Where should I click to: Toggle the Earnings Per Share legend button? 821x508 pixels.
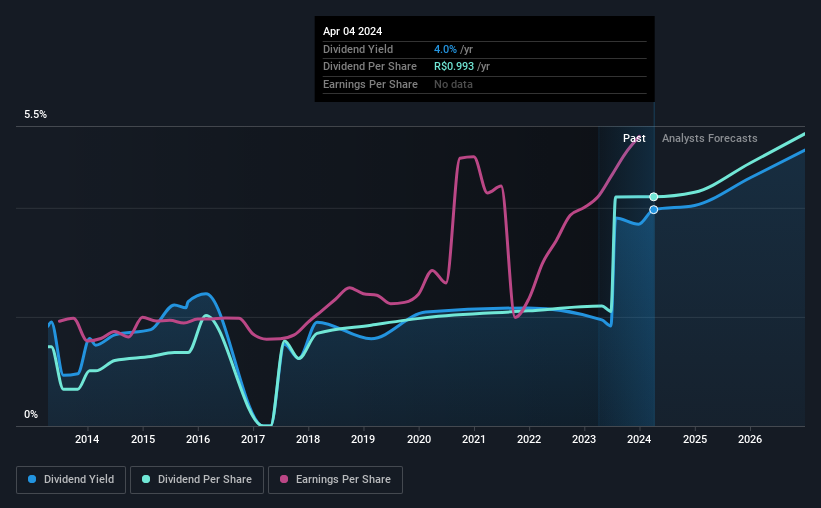tap(335, 480)
